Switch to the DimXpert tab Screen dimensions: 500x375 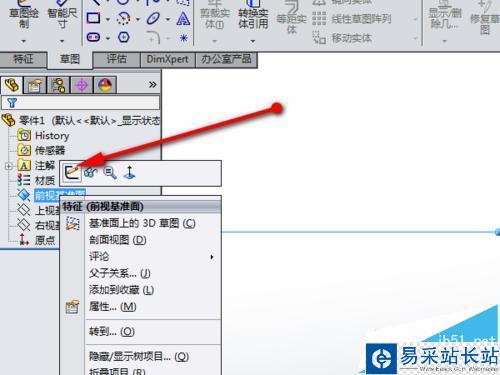click(167, 59)
